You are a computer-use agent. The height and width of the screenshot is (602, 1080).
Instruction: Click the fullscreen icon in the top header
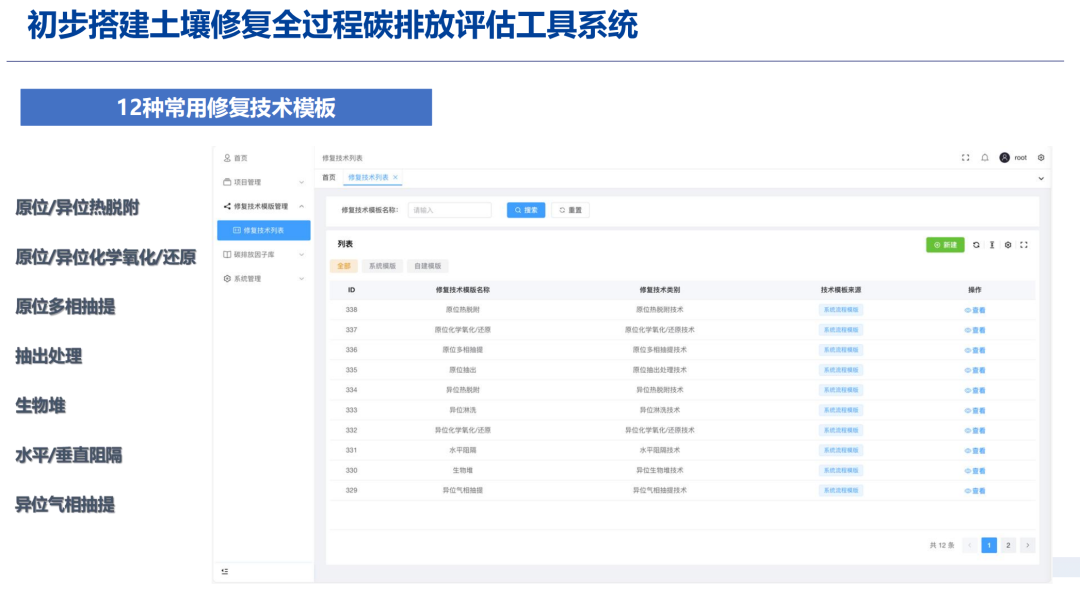point(965,158)
